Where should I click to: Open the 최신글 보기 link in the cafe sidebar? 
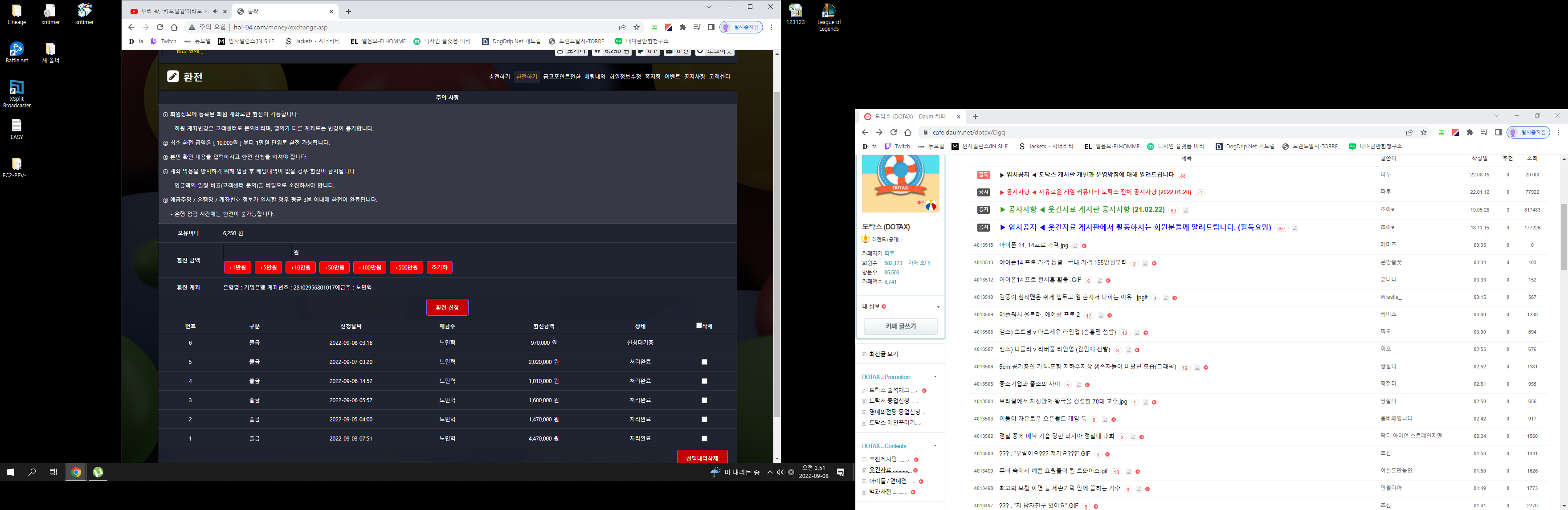coord(883,354)
